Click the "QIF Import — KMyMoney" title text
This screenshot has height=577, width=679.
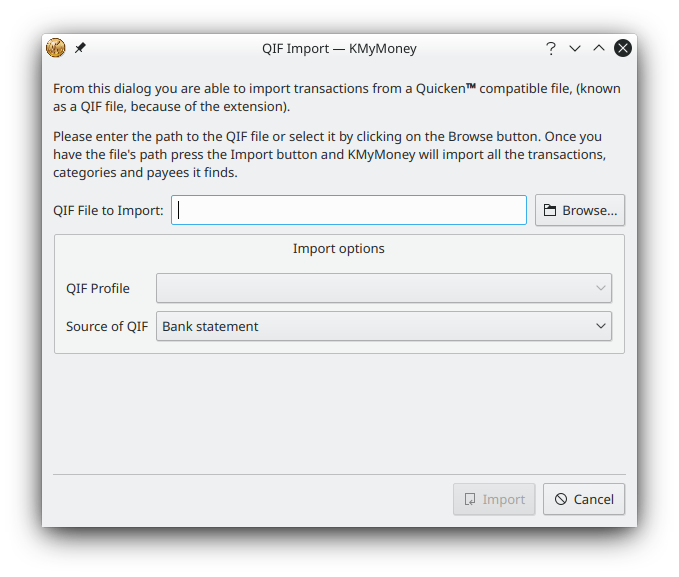339,48
